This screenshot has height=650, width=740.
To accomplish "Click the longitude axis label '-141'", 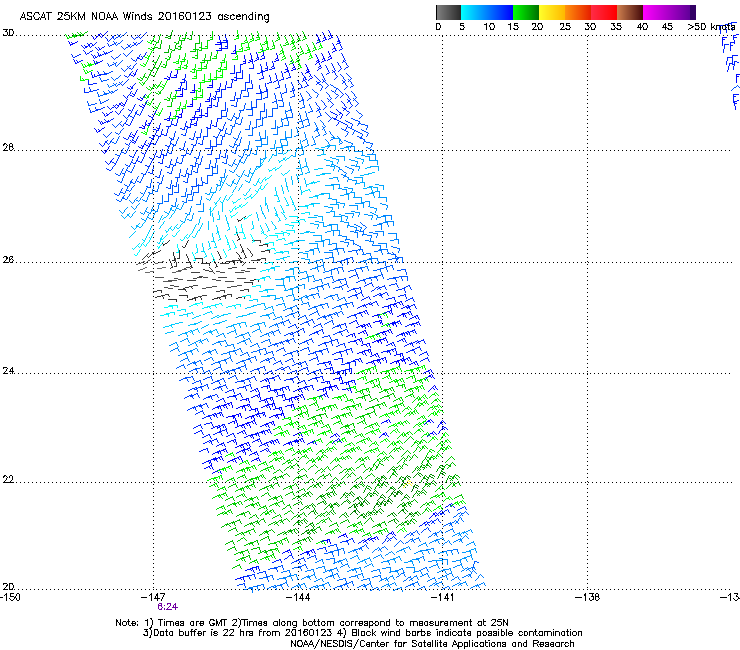I will click(442, 597).
